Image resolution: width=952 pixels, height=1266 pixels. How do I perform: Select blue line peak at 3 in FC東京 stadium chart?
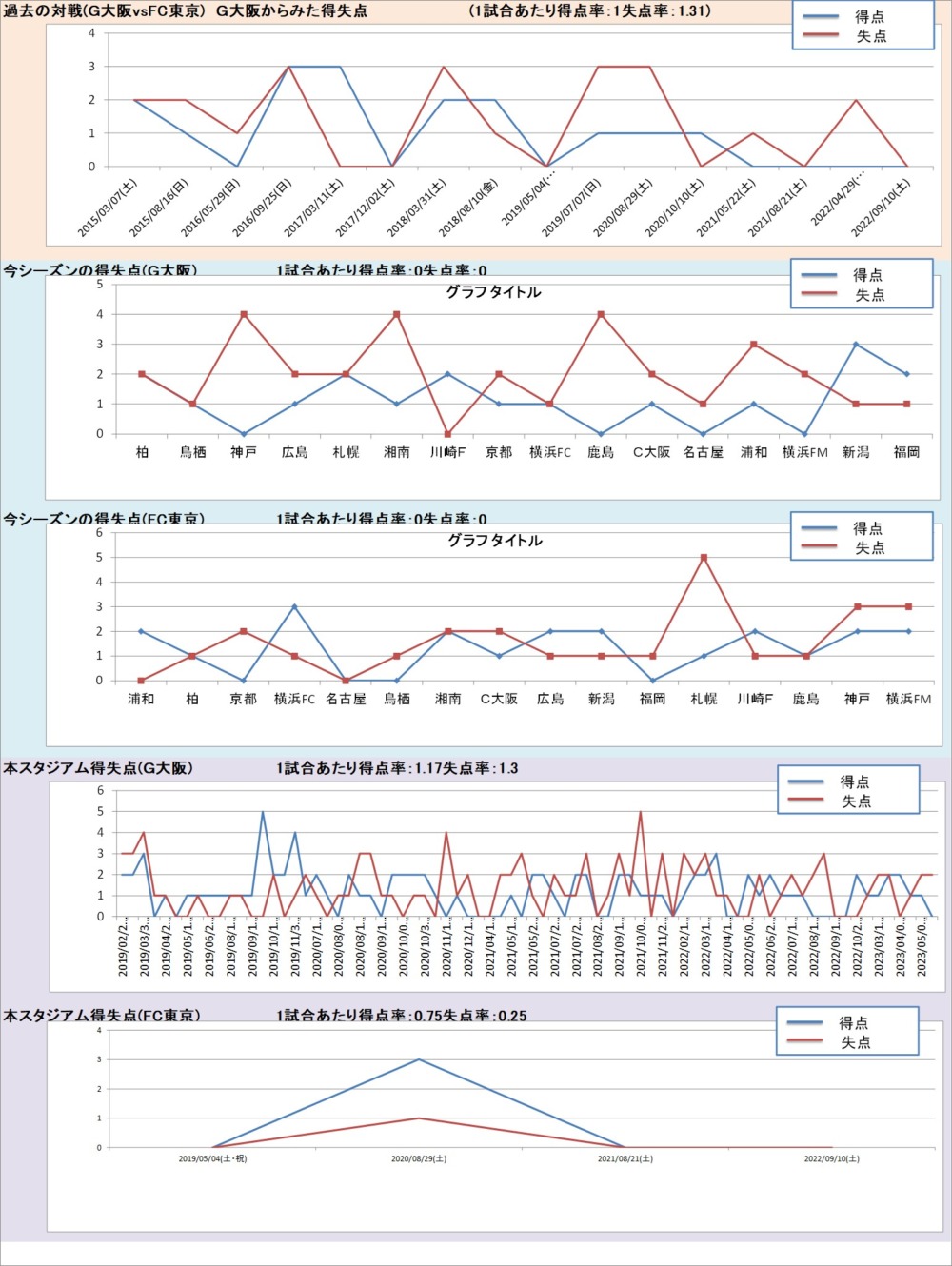coord(419,1059)
